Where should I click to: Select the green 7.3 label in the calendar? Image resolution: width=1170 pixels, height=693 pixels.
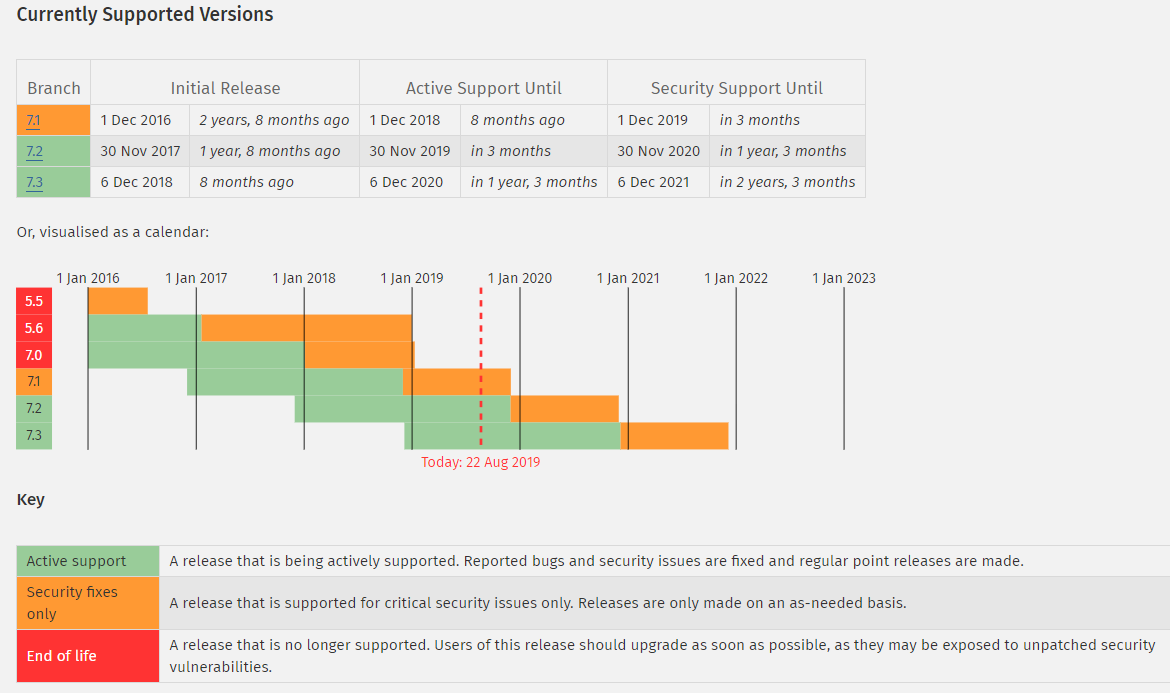(34, 436)
